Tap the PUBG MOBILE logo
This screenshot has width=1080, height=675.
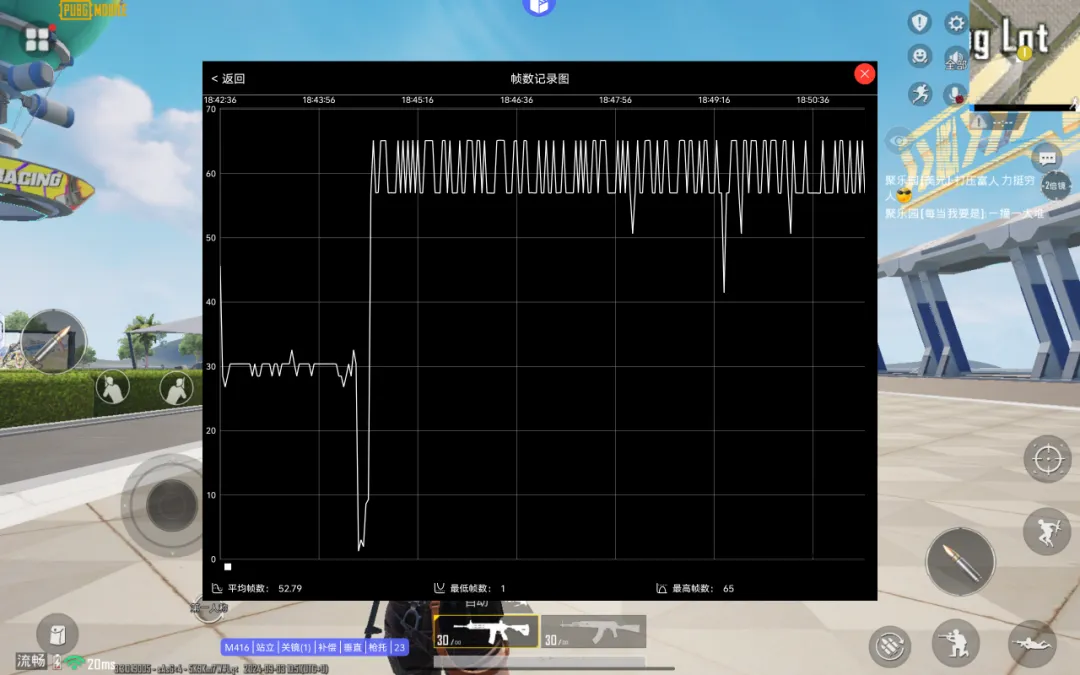tap(94, 10)
